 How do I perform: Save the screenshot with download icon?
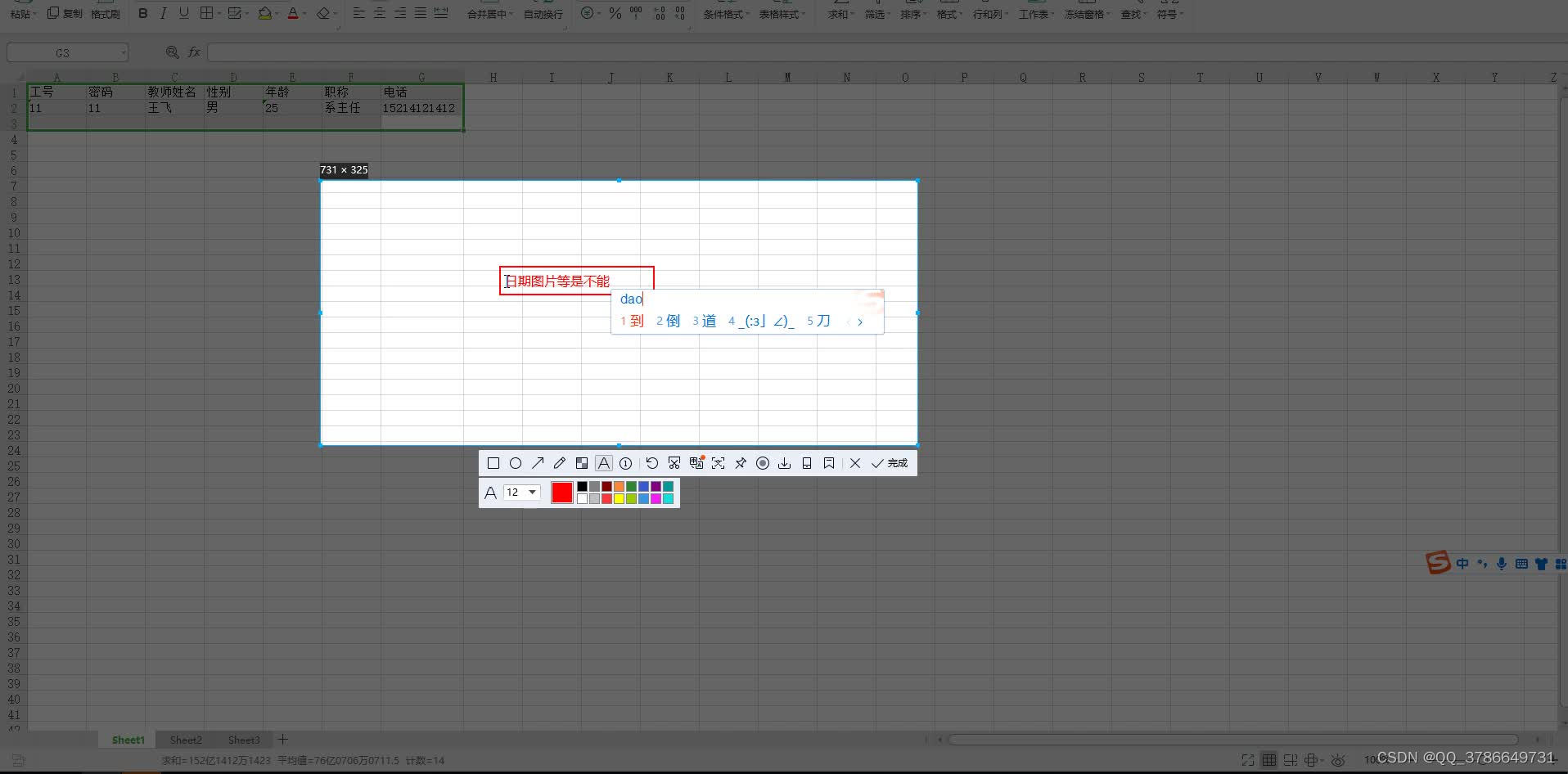click(785, 463)
